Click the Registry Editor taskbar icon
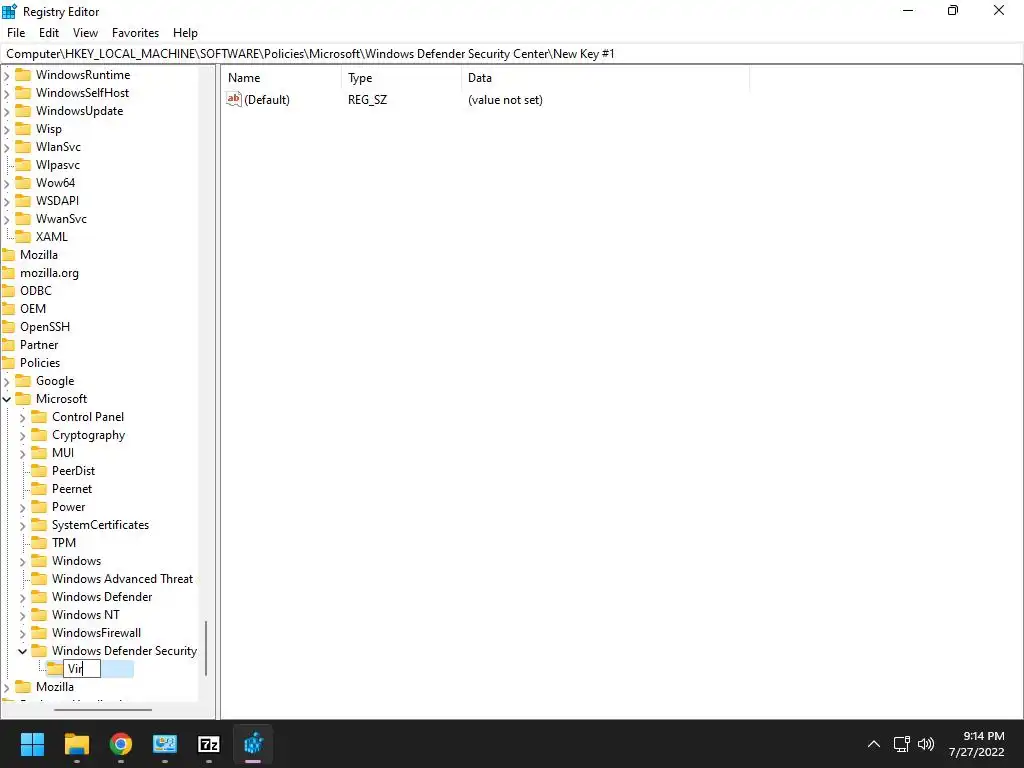 point(253,744)
